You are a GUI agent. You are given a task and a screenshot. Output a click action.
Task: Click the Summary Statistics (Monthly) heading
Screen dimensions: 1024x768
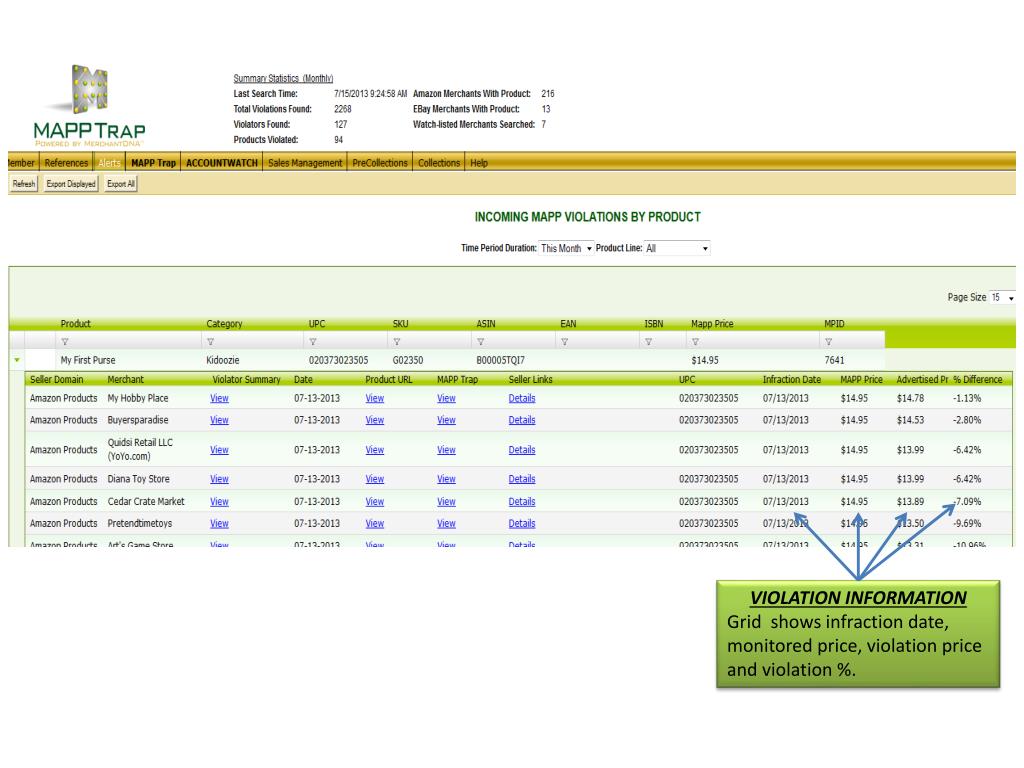[283, 78]
